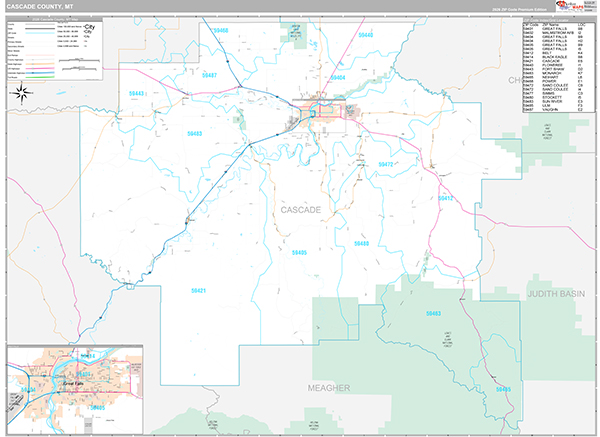
Task: Click the largest 'City' sample in the legend
Action: (x=89, y=27)
